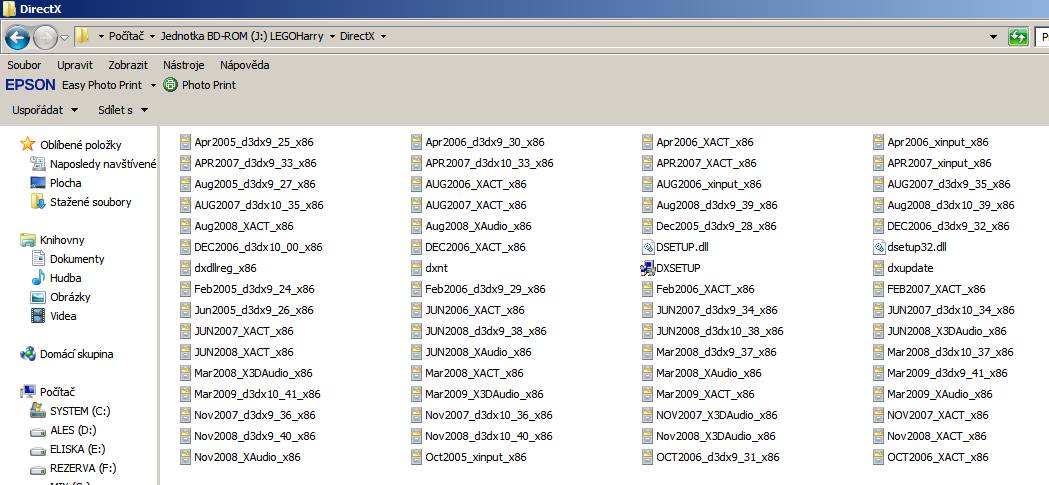The image size is (1049, 485).
Task: Select Mar2009_d3dx9_41_x86 file icon
Action: pyautogui.click(x=879, y=373)
